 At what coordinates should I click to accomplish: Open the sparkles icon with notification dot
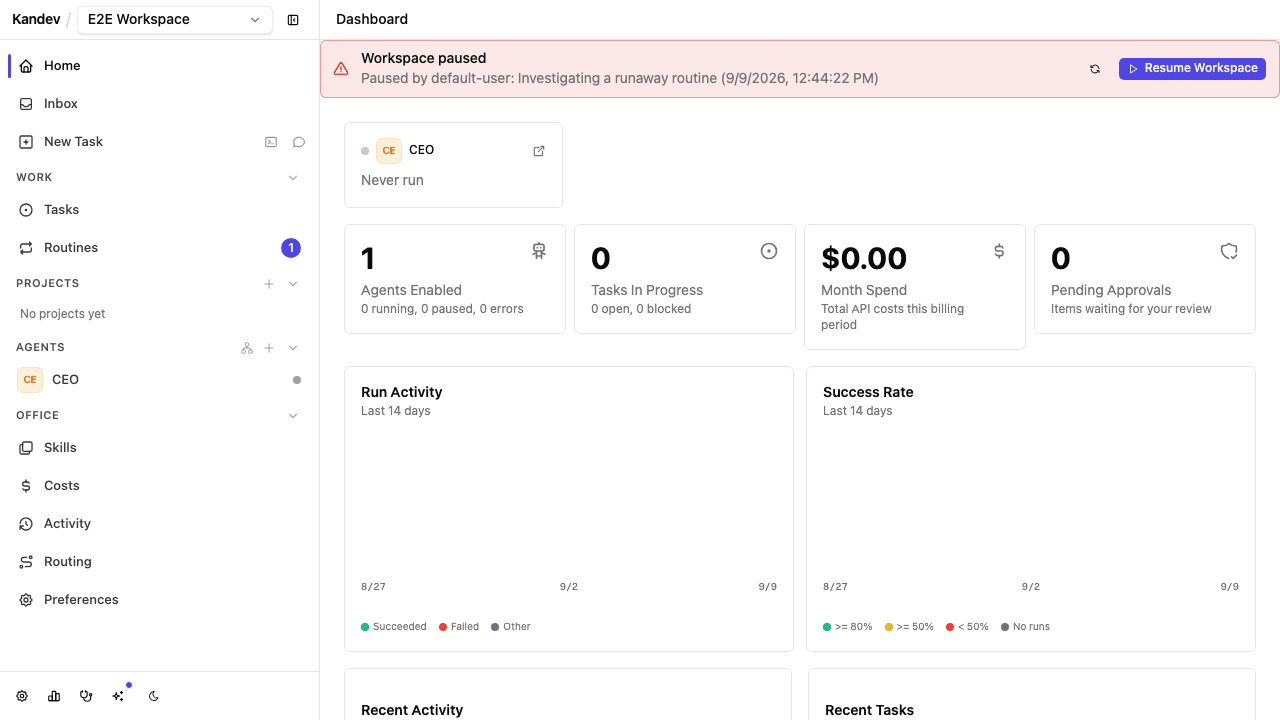coord(119,696)
